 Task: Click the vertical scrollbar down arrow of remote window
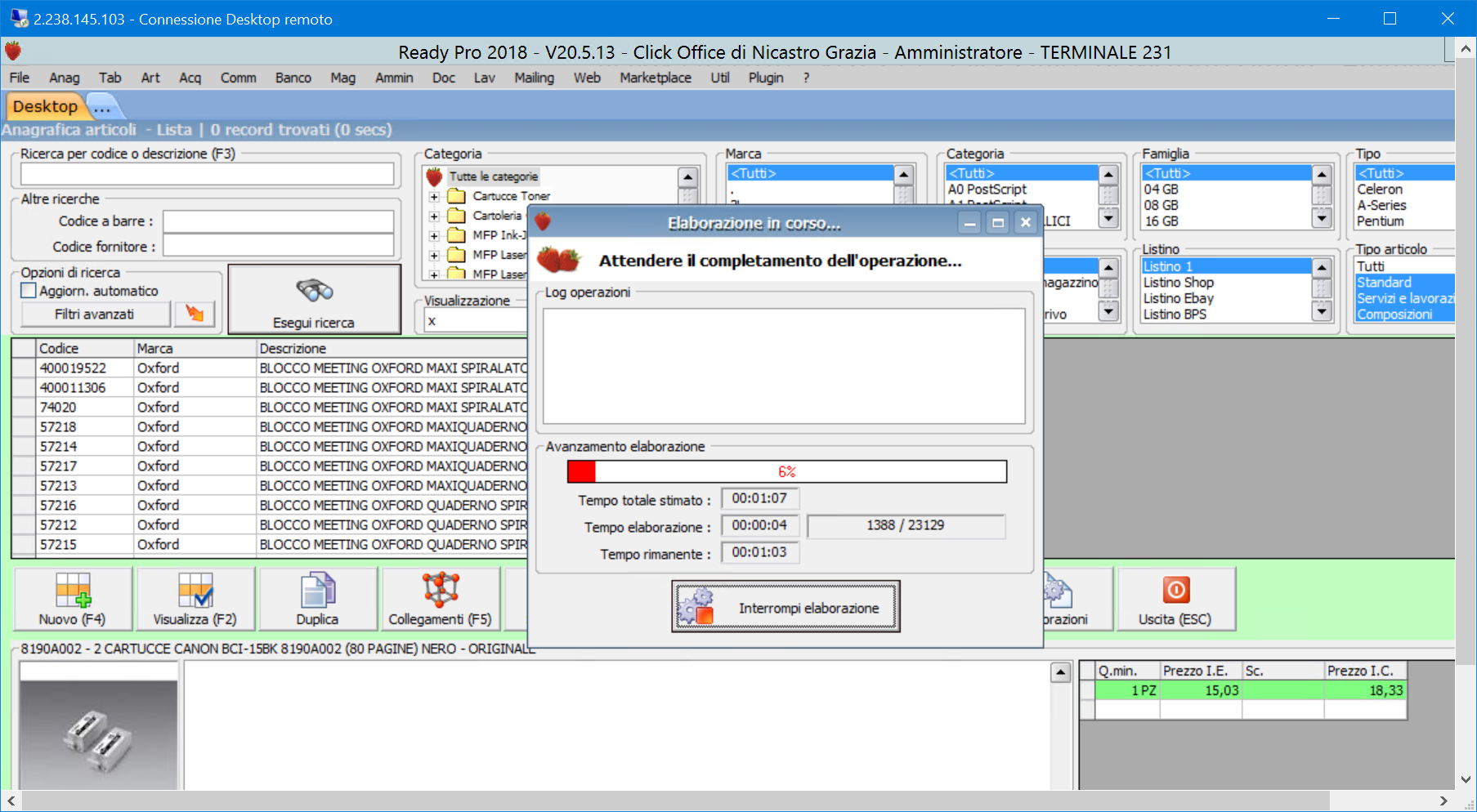pos(1466,779)
